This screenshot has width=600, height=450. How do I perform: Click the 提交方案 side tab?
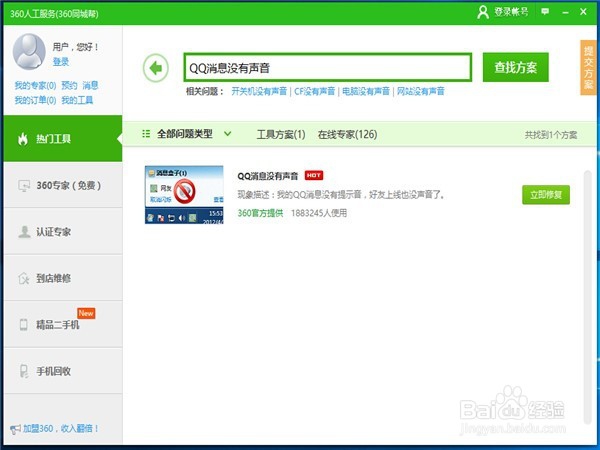tap(588, 67)
